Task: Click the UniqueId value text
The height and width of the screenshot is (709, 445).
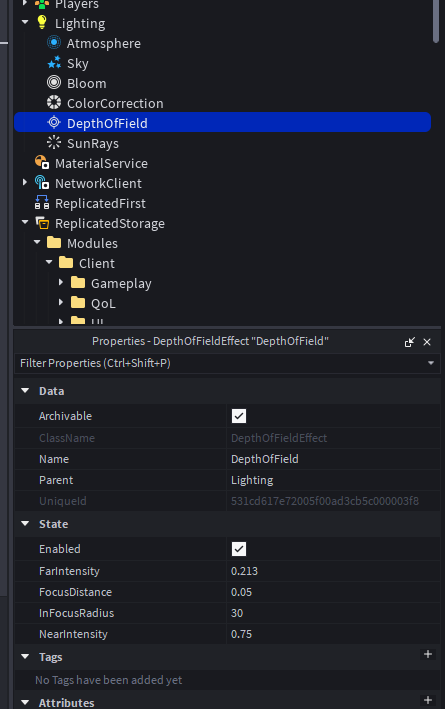Action: 325,501
